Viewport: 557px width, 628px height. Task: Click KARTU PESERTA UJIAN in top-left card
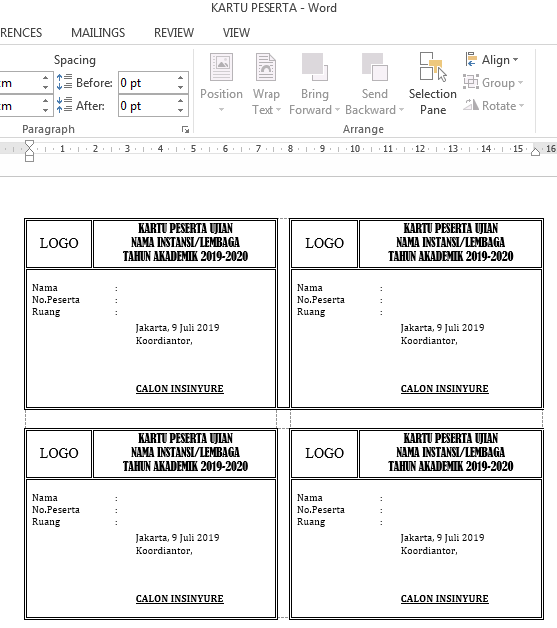tap(185, 229)
